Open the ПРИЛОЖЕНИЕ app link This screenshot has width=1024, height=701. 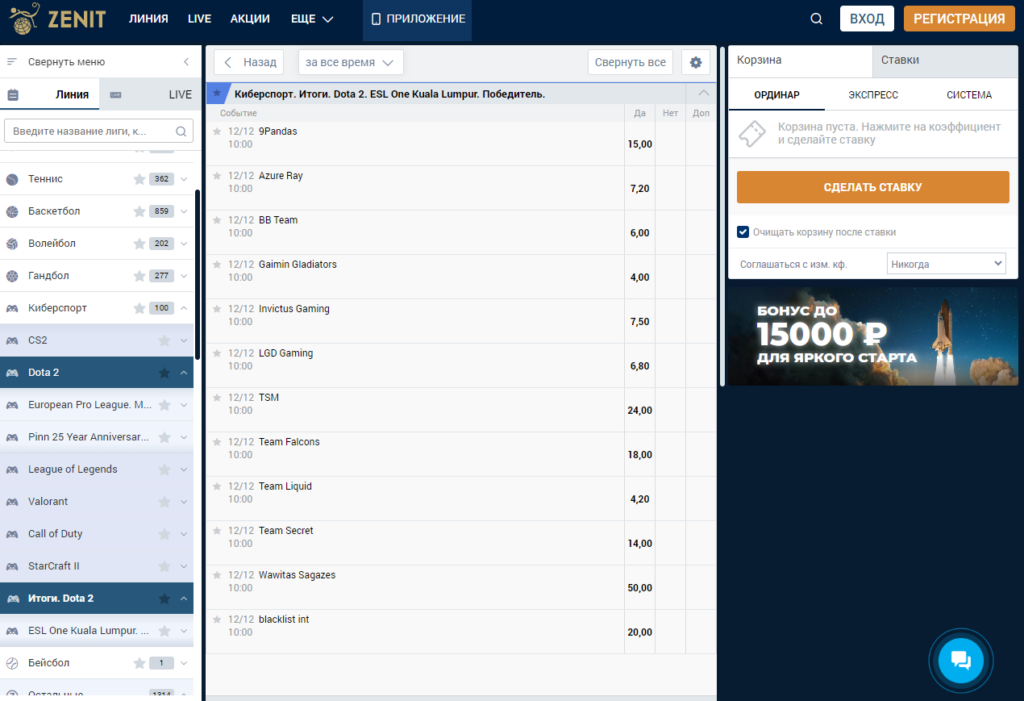418,19
